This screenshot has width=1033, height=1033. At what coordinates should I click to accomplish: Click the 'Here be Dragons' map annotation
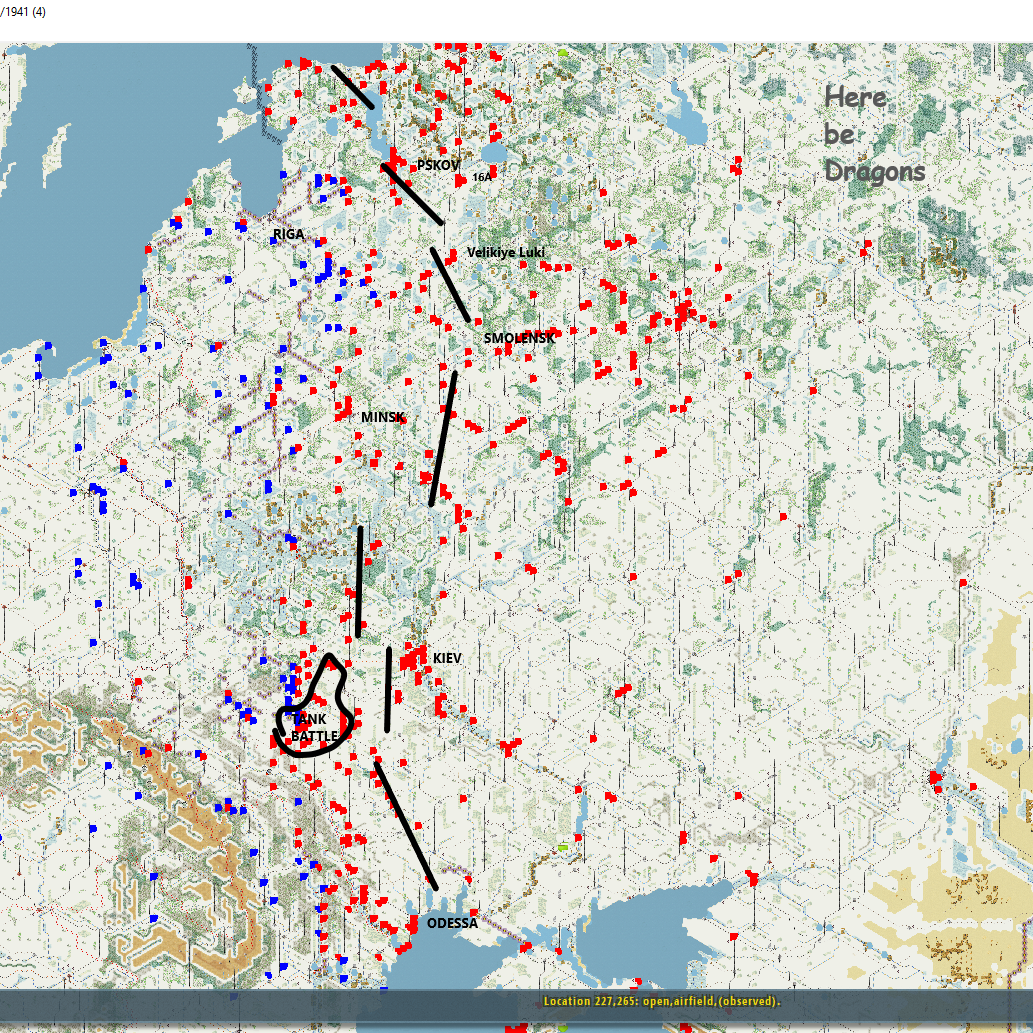click(x=874, y=134)
